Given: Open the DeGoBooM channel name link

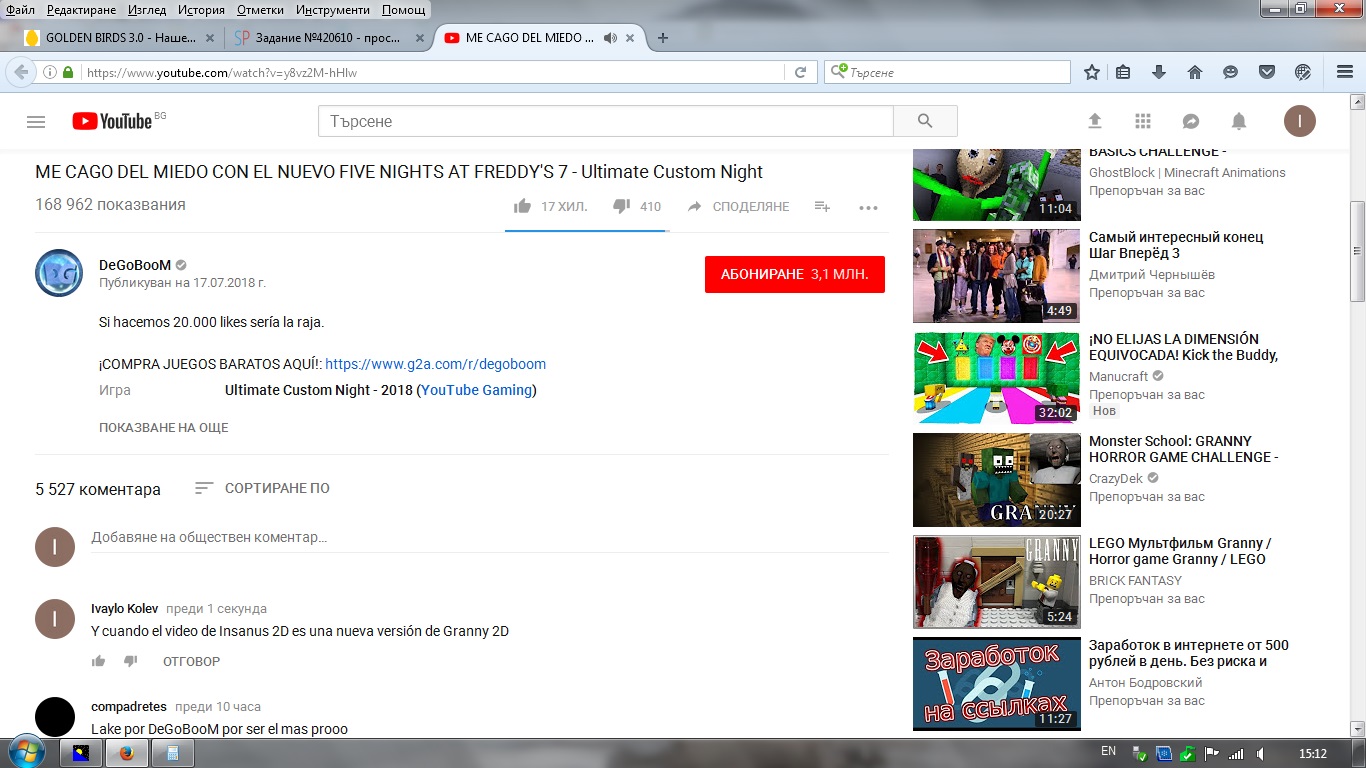Looking at the screenshot, I should 135,265.
